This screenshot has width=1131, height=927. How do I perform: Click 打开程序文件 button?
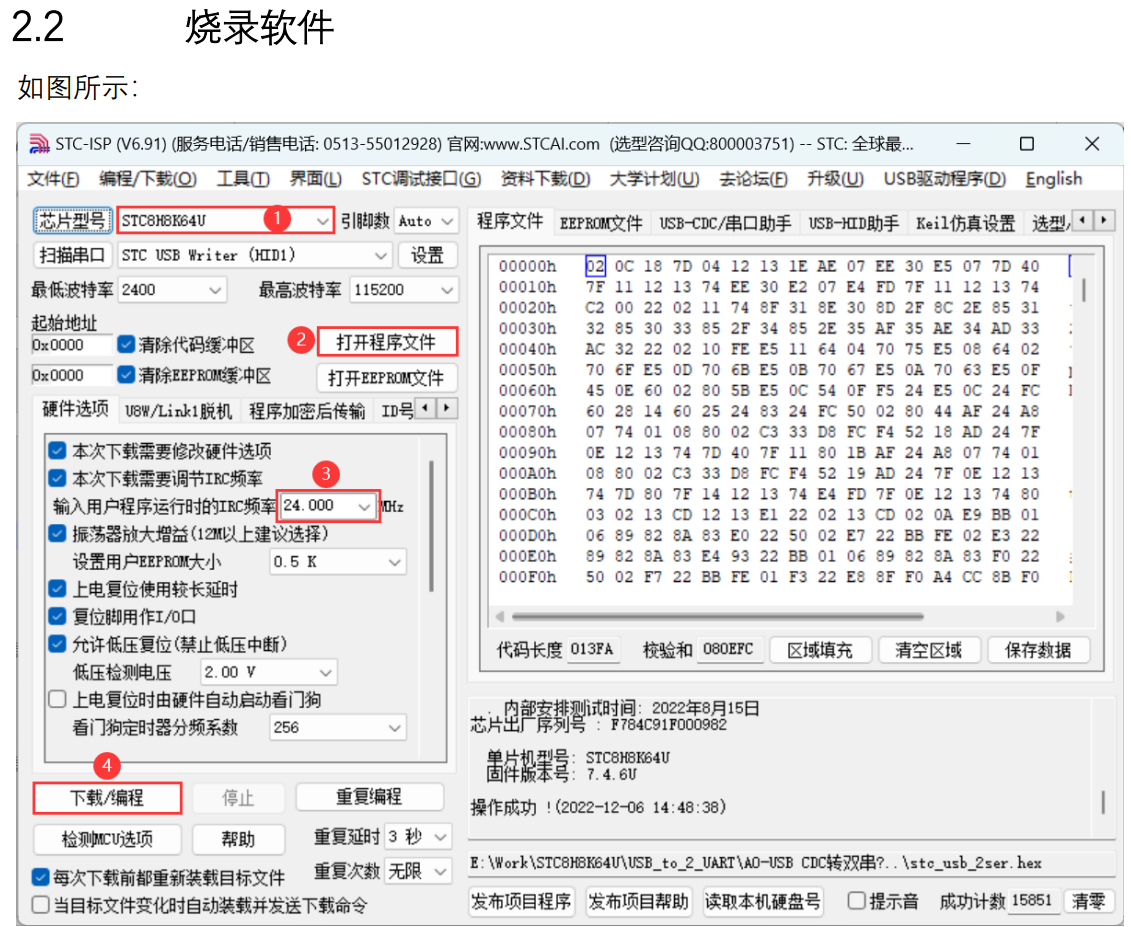click(x=387, y=342)
